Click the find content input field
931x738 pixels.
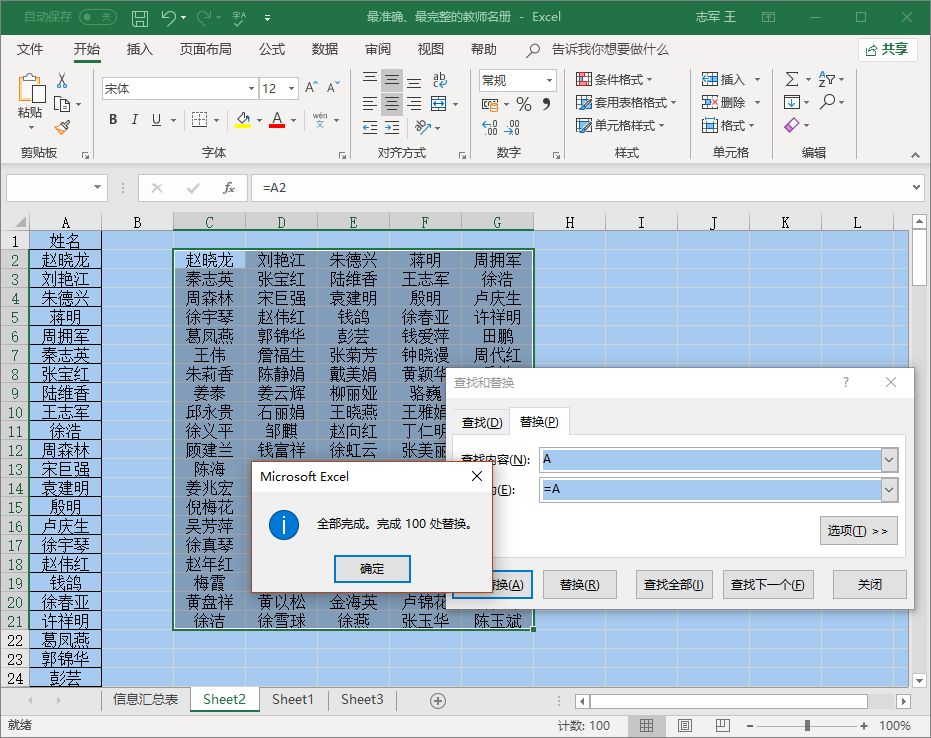point(711,460)
